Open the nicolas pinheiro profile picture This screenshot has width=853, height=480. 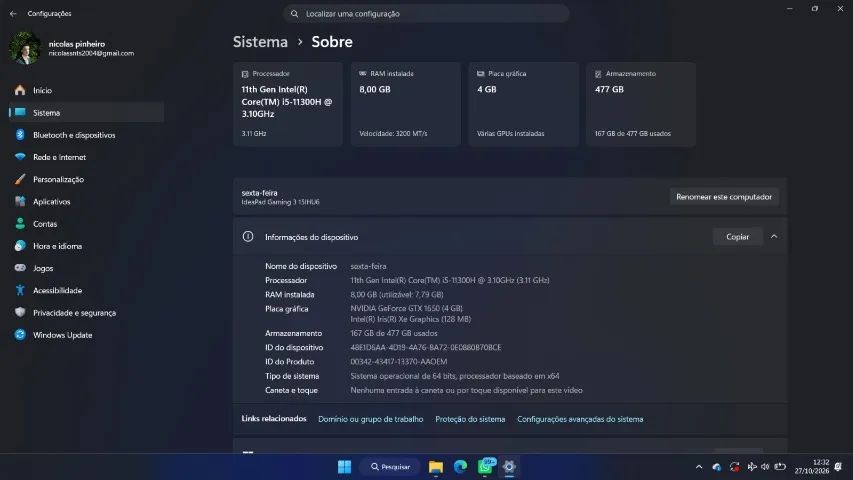[24, 48]
